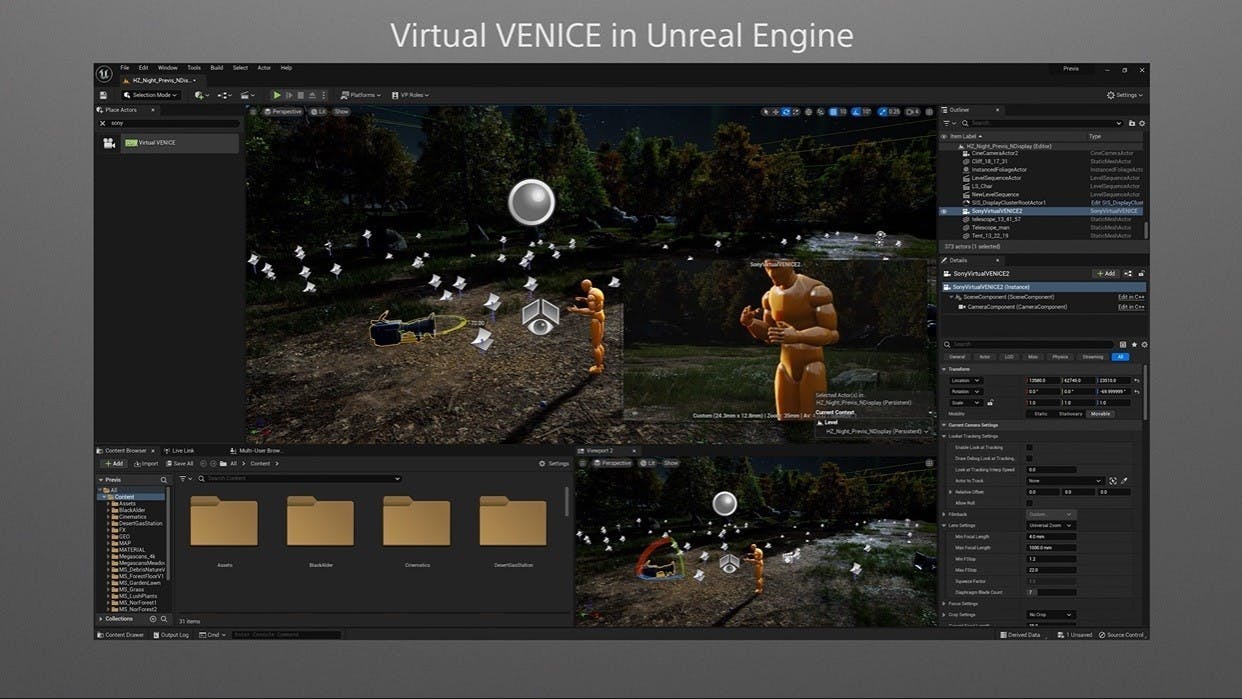Click the viewport layout icon at far right
The image size is (1242, 699).
pos(929,112)
